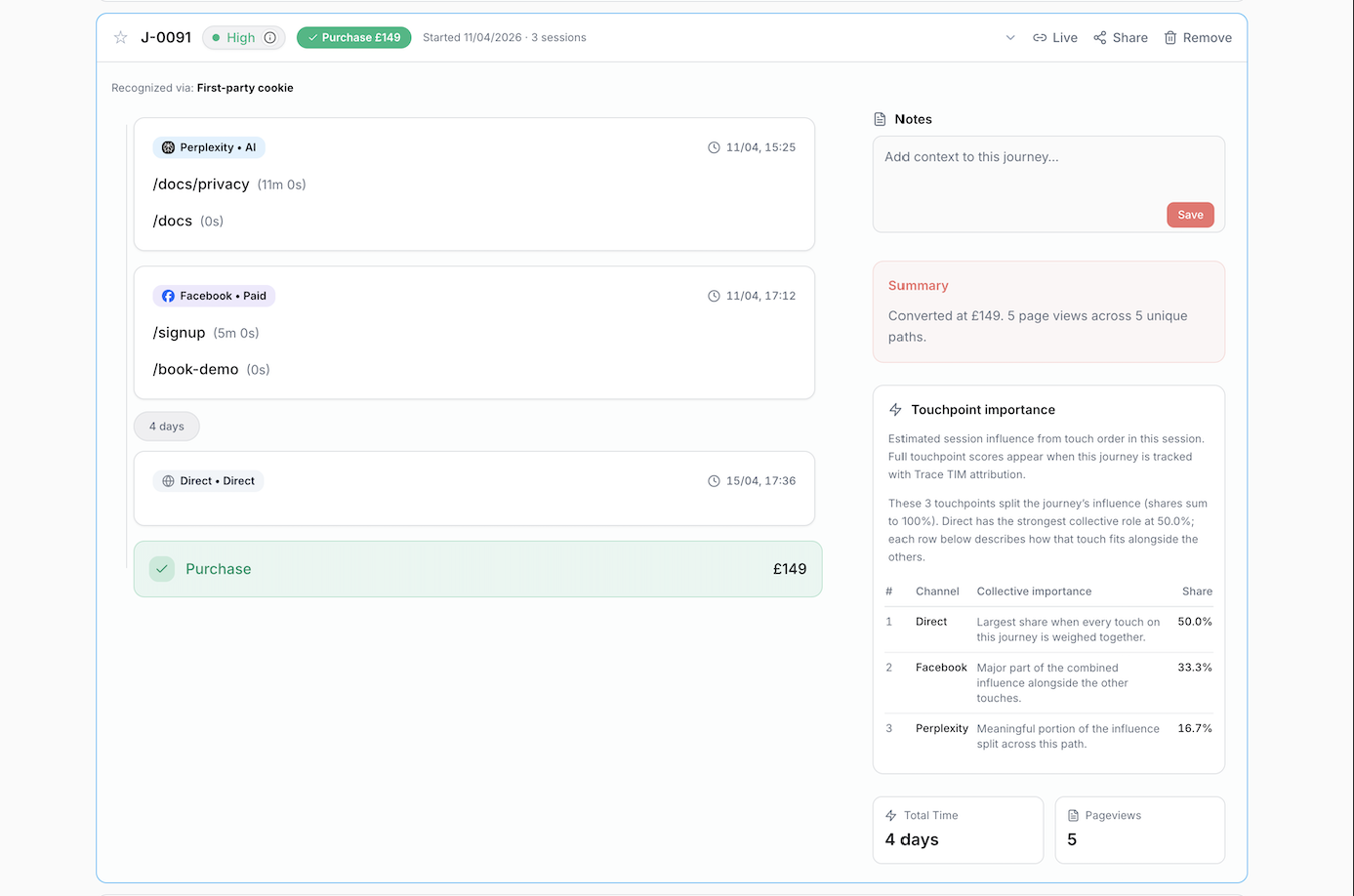This screenshot has height=896, width=1354.
Task: Collapse the journey with the chevron arrow
Action: point(1010,38)
